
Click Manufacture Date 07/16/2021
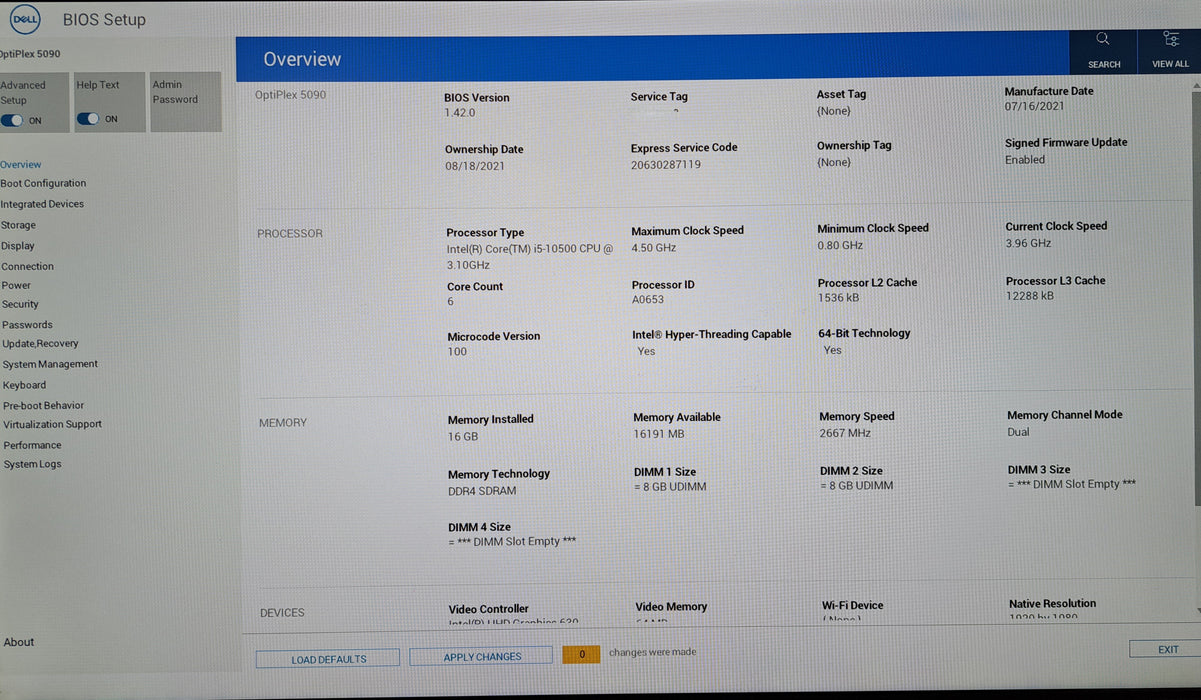[x=1034, y=106]
